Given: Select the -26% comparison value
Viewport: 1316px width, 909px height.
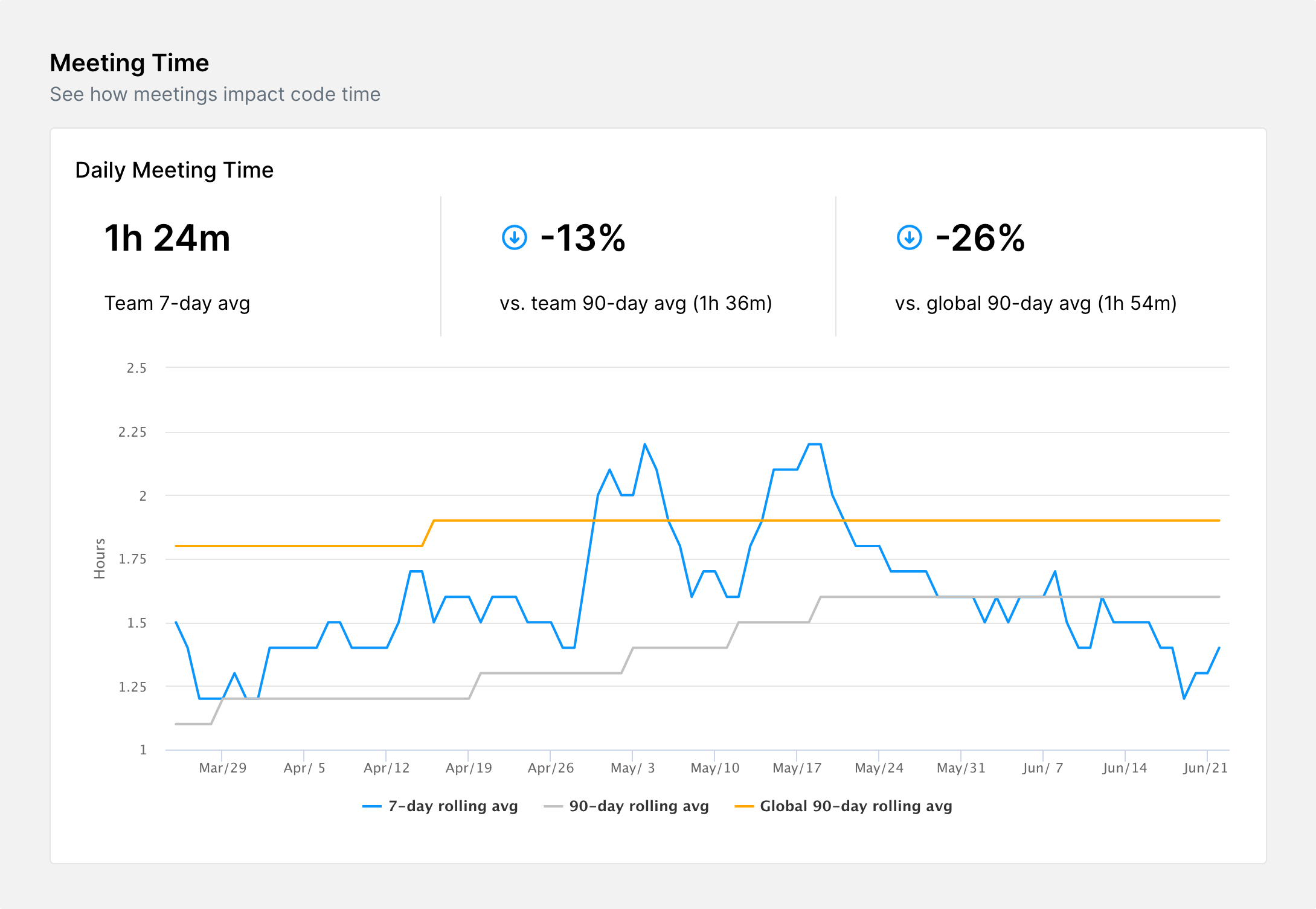Looking at the screenshot, I should pos(980,238).
